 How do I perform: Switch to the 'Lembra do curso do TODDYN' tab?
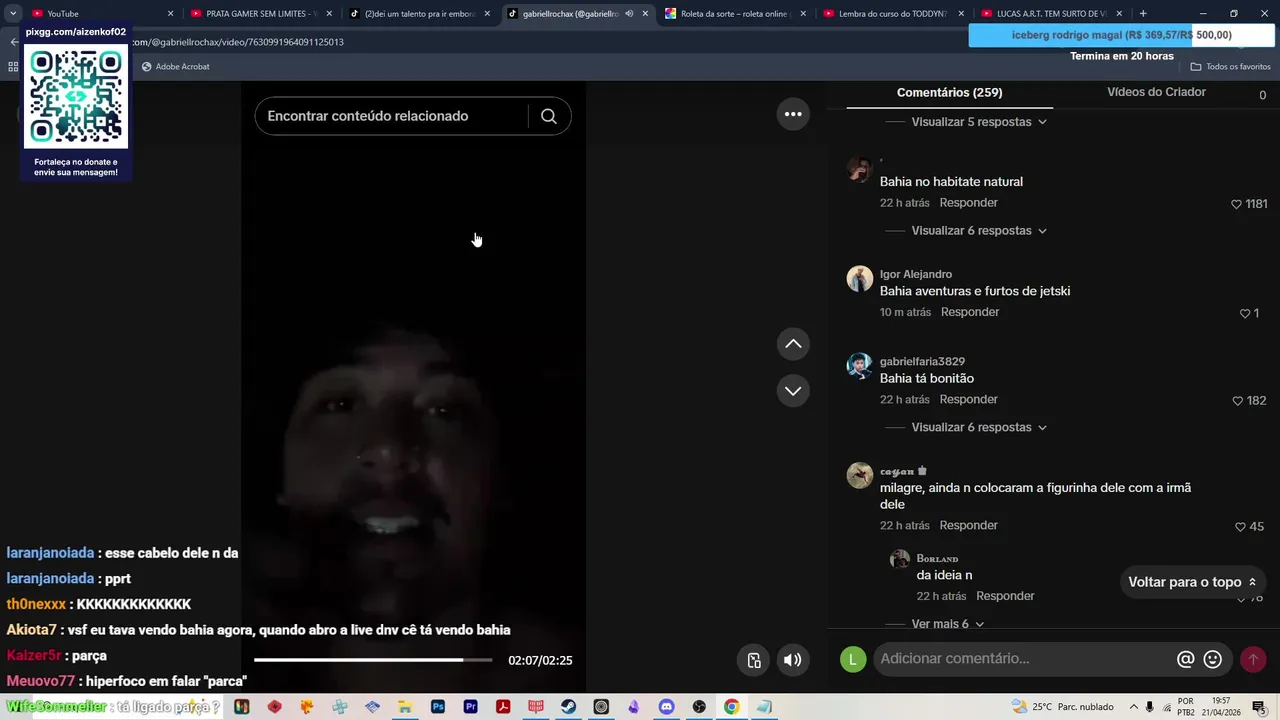click(x=892, y=13)
